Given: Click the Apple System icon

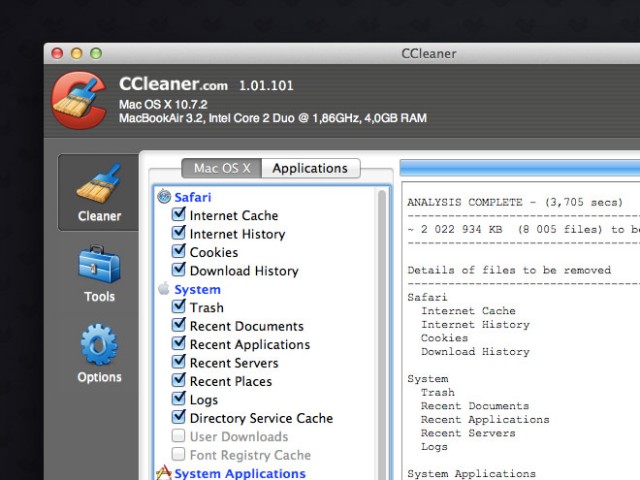Looking at the screenshot, I should [x=164, y=289].
